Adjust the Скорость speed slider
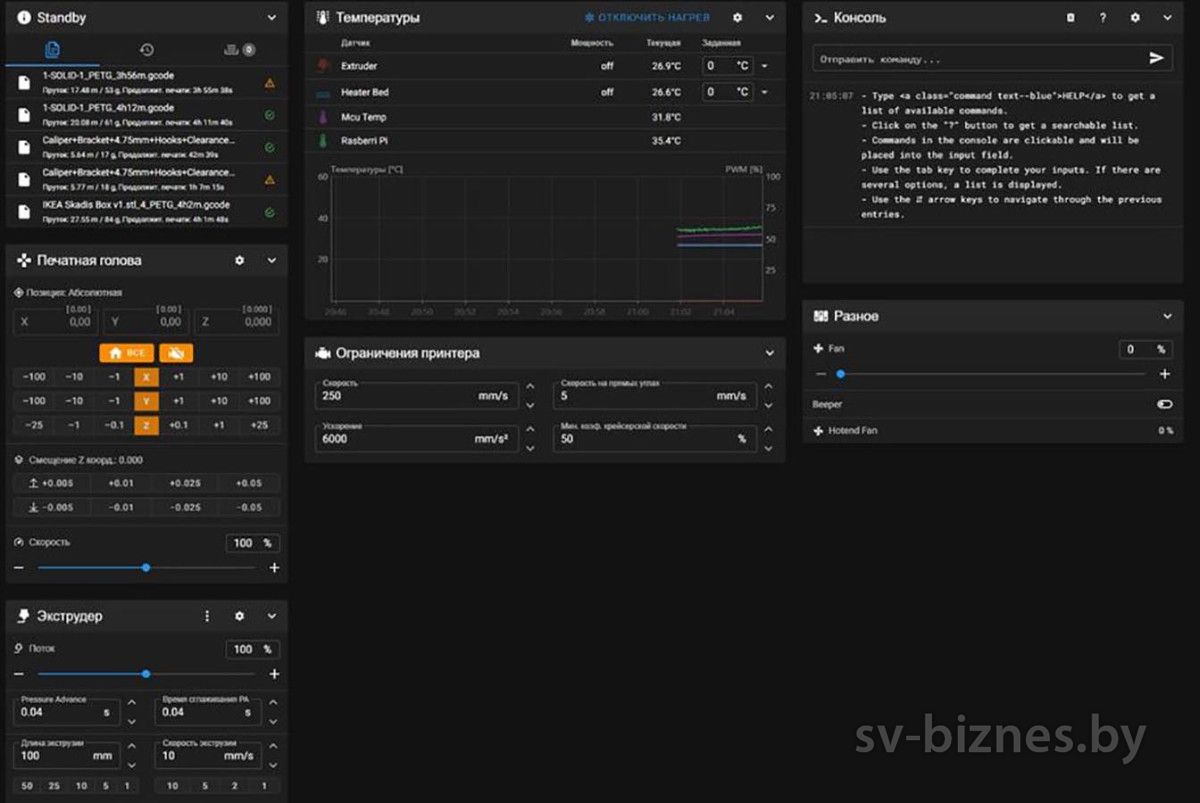Image resolution: width=1200 pixels, height=803 pixels. click(146, 567)
